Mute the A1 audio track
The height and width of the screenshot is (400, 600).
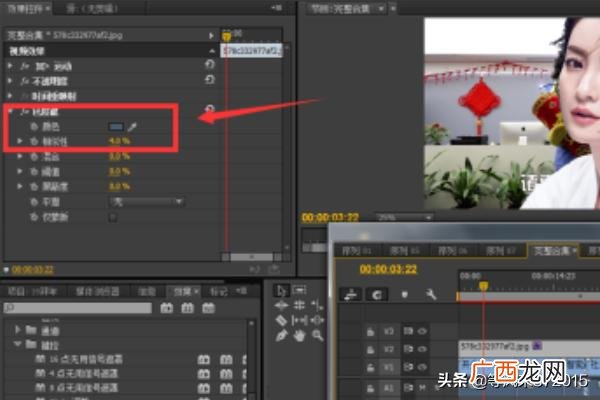click(422, 388)
